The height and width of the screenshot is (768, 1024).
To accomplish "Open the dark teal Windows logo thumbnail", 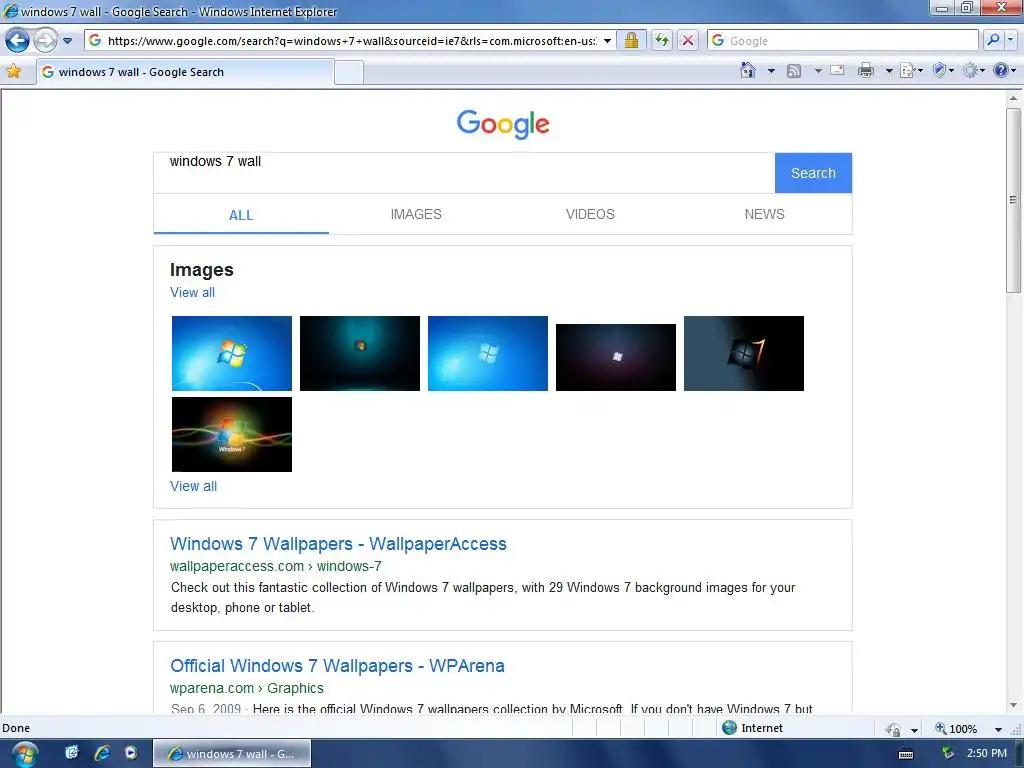I will click(360, 353).
